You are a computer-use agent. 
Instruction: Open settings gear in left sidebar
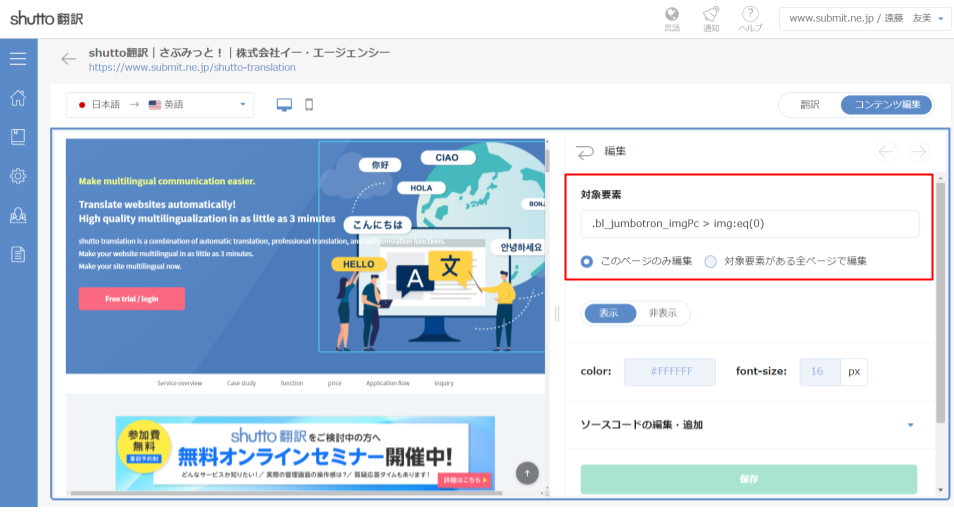[18, 176]
